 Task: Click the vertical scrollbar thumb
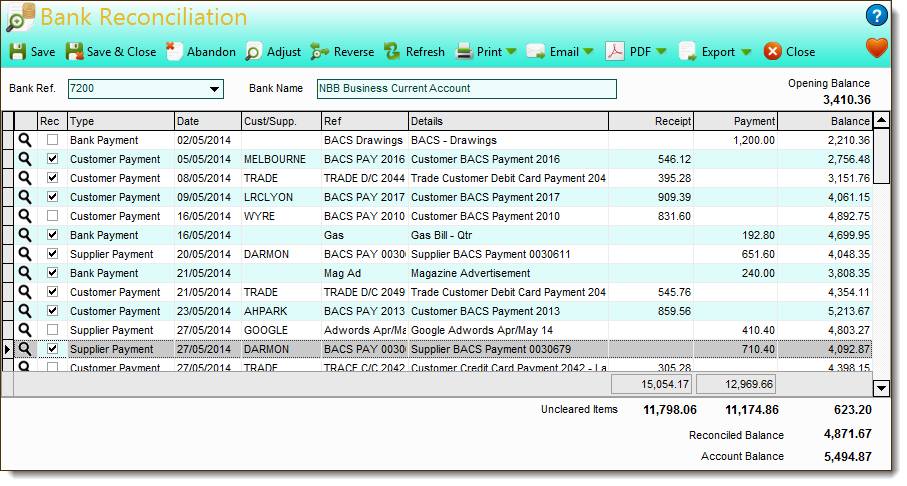881,156
